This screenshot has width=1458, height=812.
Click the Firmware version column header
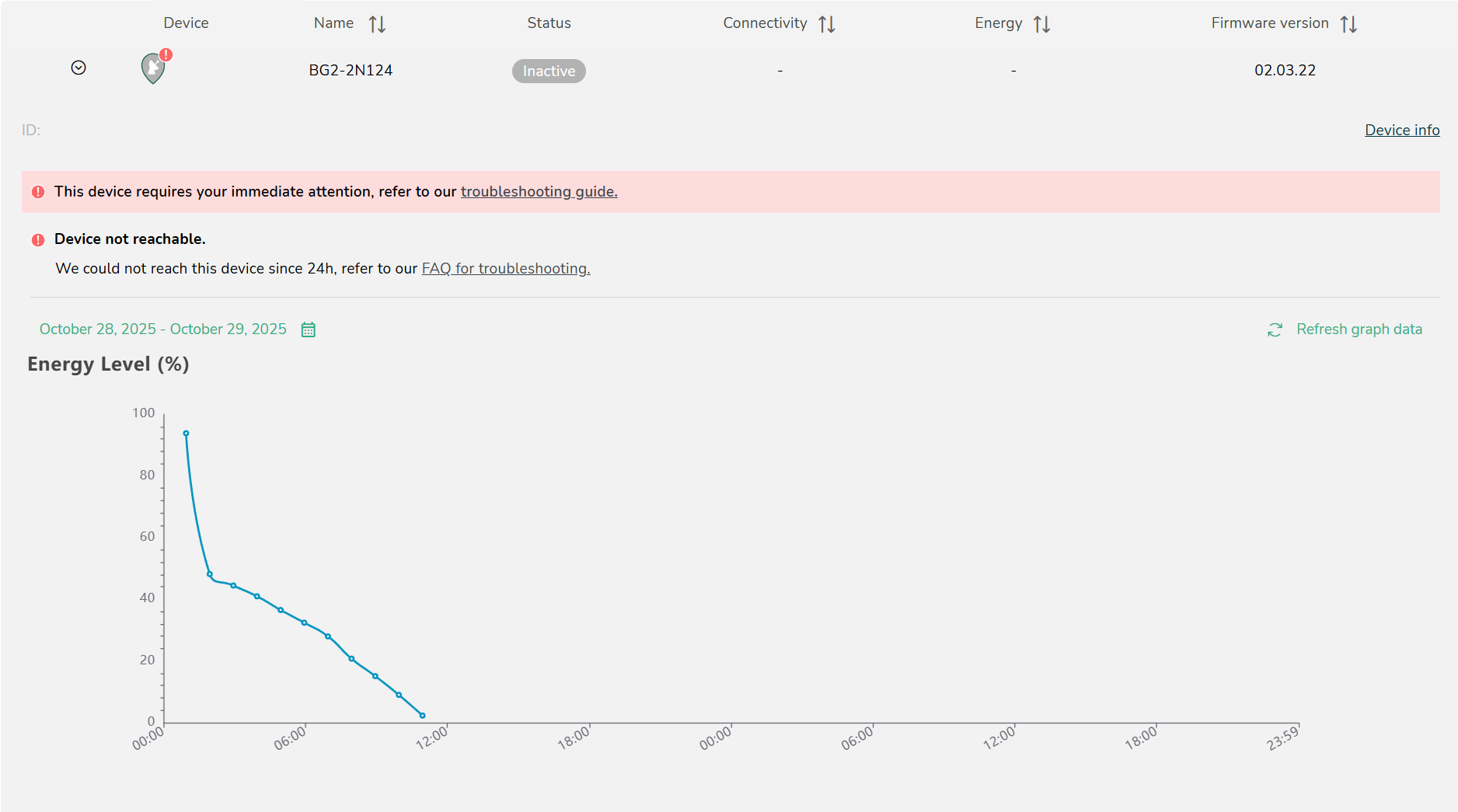click(x=1269, y=23)
